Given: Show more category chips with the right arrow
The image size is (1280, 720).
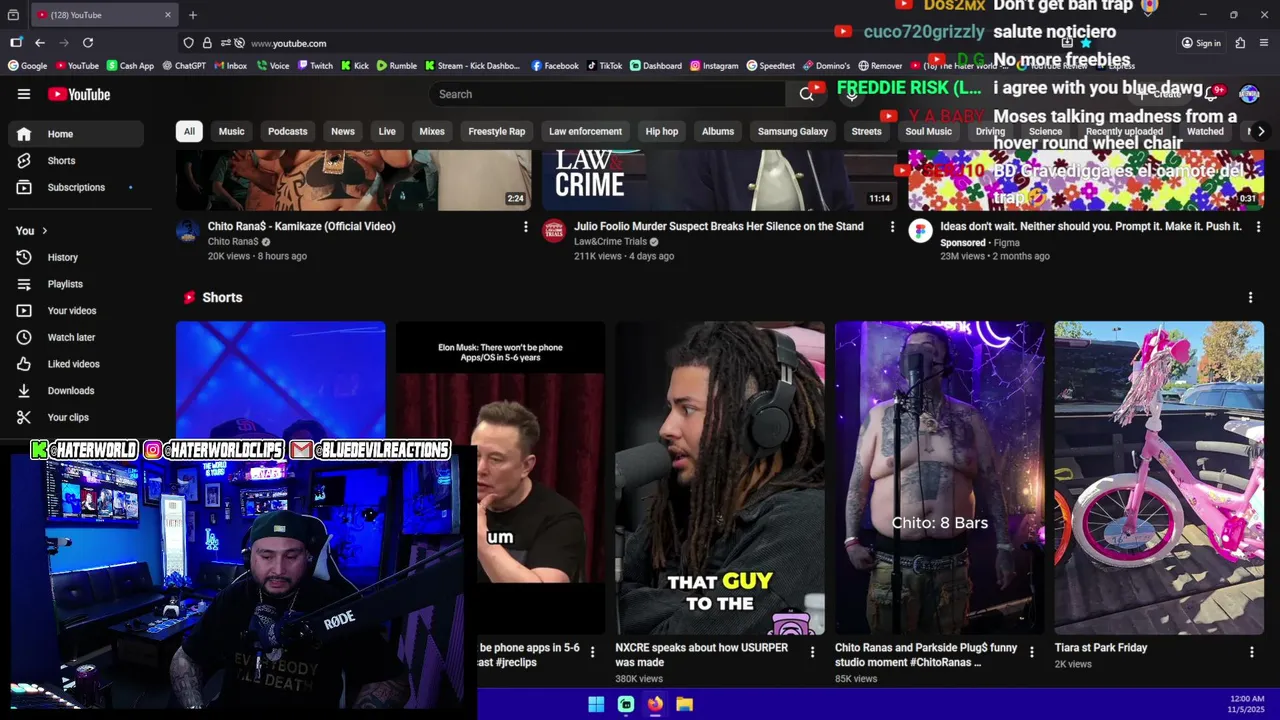Looking at the screenshot, I should pos(1261,131).
